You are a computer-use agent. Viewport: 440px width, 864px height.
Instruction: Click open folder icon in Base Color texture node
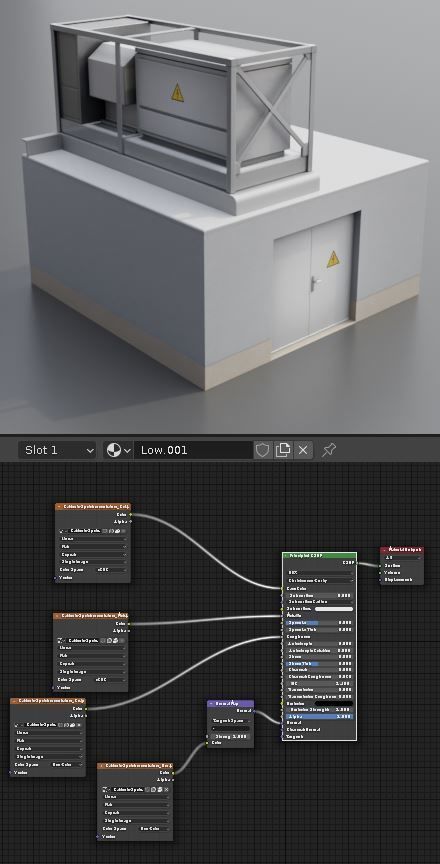(117, 531)
